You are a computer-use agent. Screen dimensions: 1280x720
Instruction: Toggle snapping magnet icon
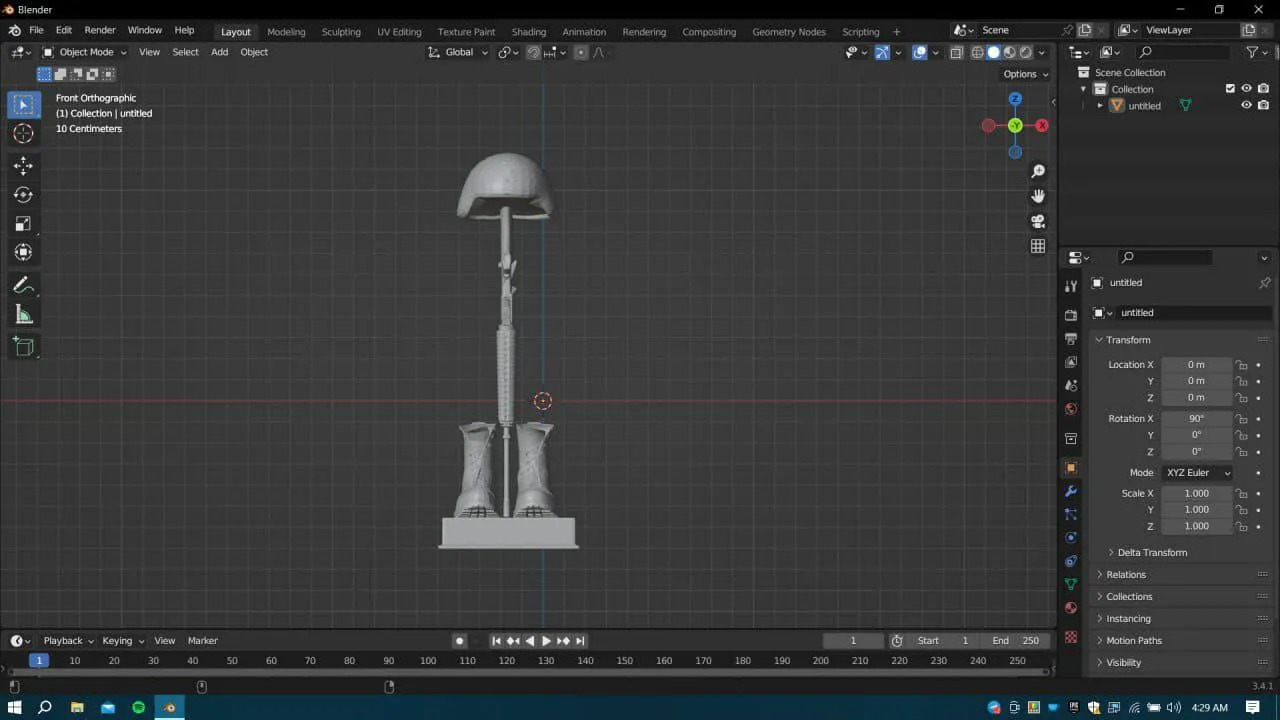533,53
